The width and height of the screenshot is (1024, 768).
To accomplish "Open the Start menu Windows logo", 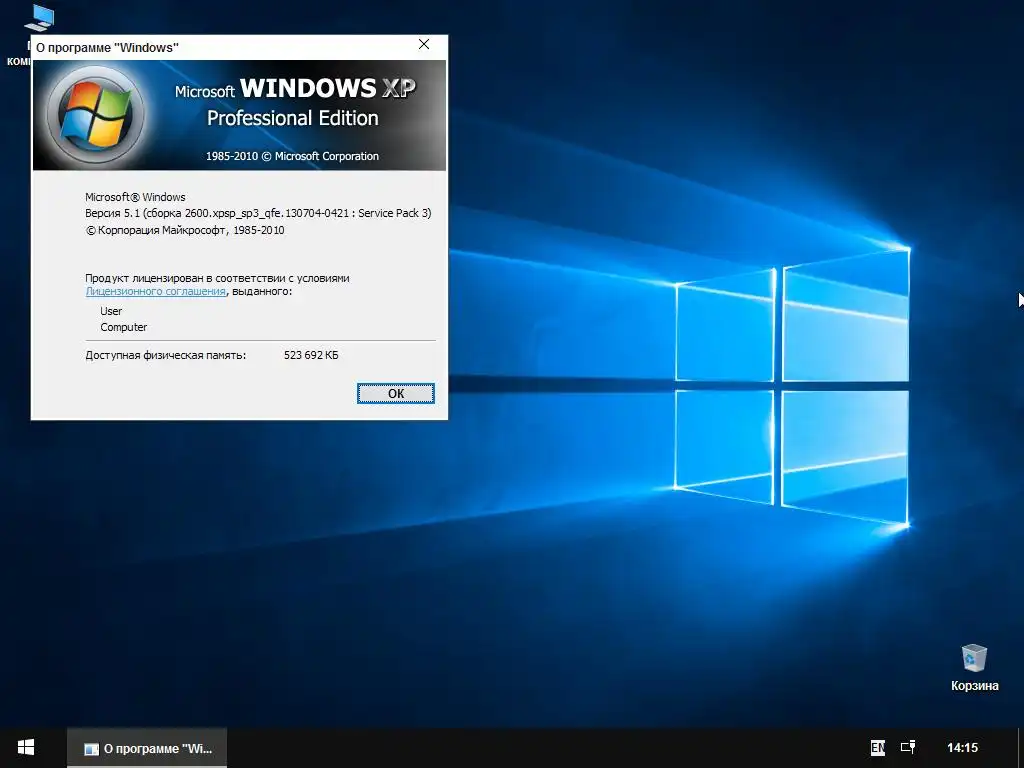I will (x=25, y=747).
